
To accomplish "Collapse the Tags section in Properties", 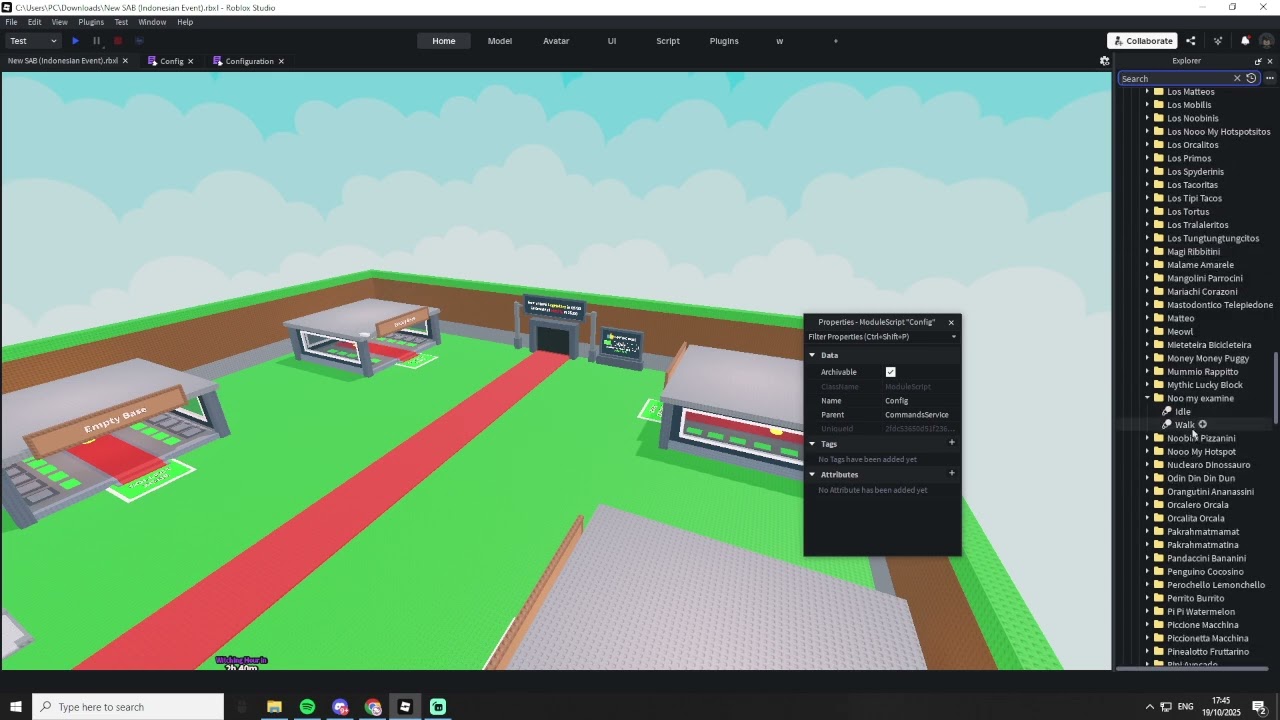I will tap(812, 444).
